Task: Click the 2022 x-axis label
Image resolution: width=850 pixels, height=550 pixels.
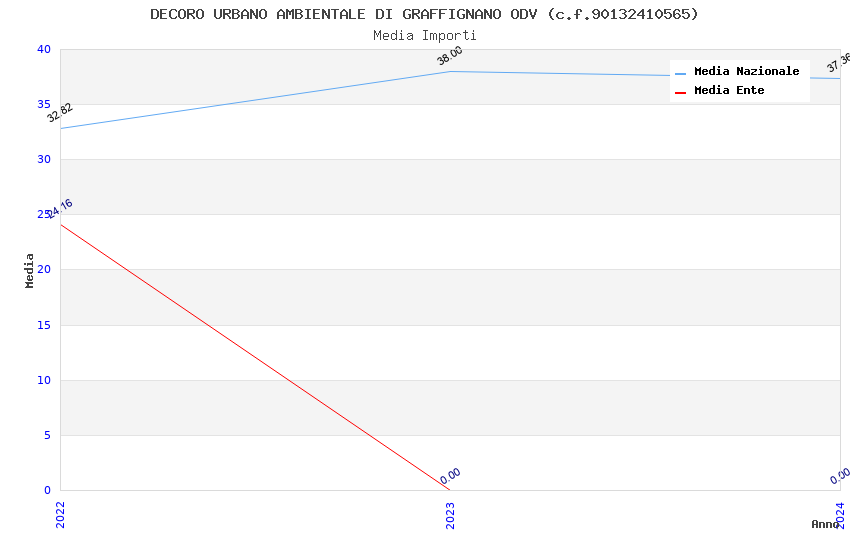Action: (x=60, y=515)
